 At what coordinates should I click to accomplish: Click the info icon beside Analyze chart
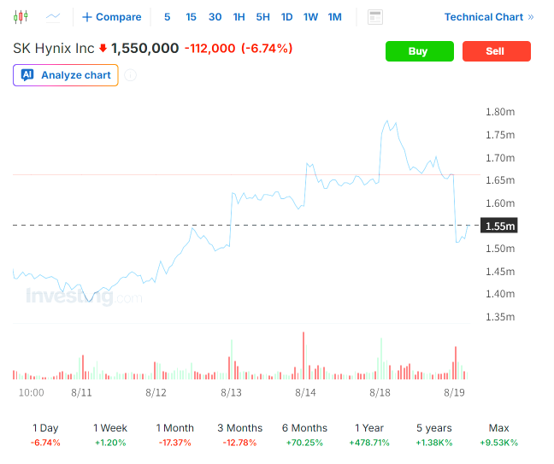(130, 75)
